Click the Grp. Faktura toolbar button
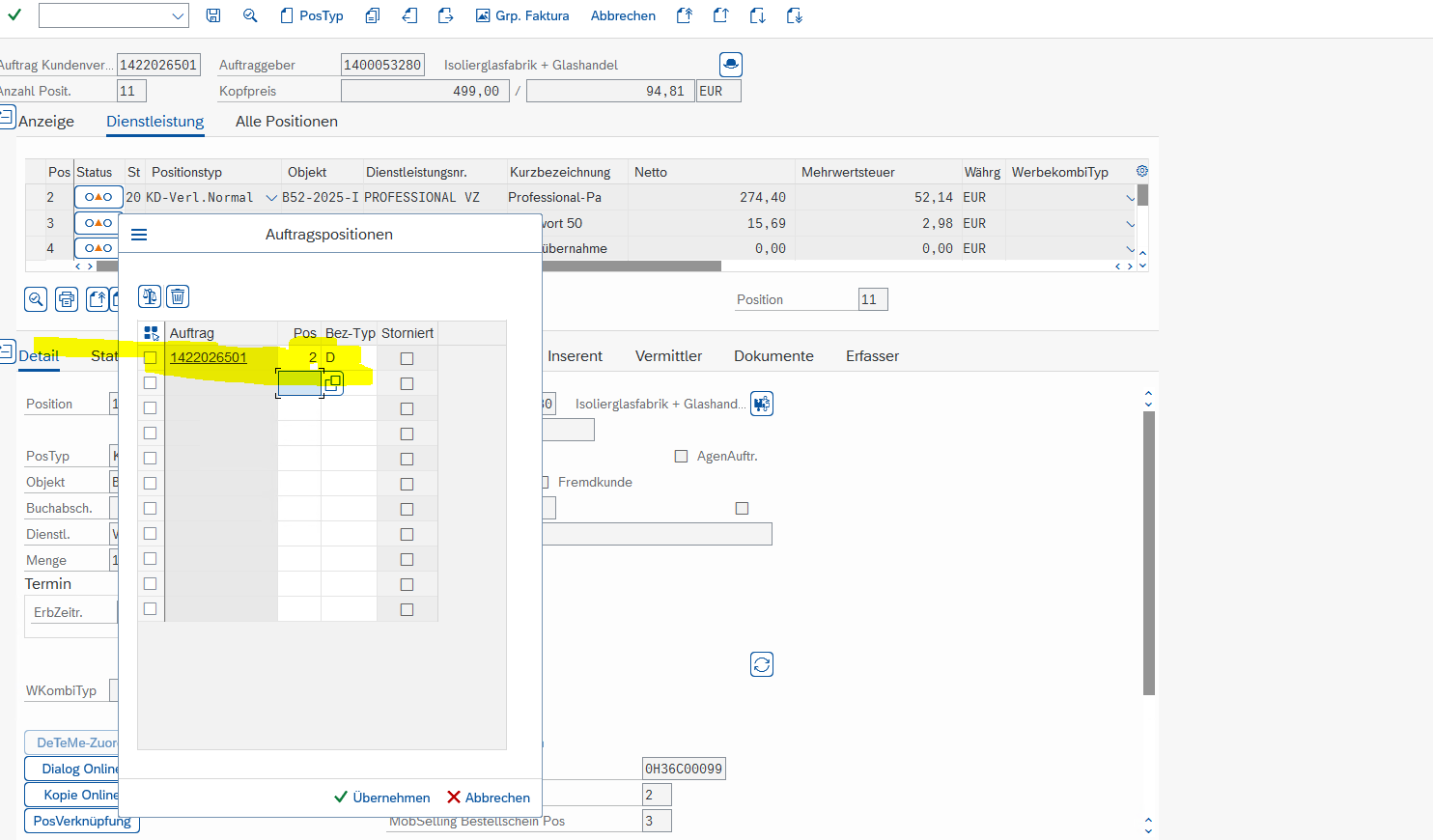Image resolution: width=1433 pixels, height=840 pixels. 522,15
